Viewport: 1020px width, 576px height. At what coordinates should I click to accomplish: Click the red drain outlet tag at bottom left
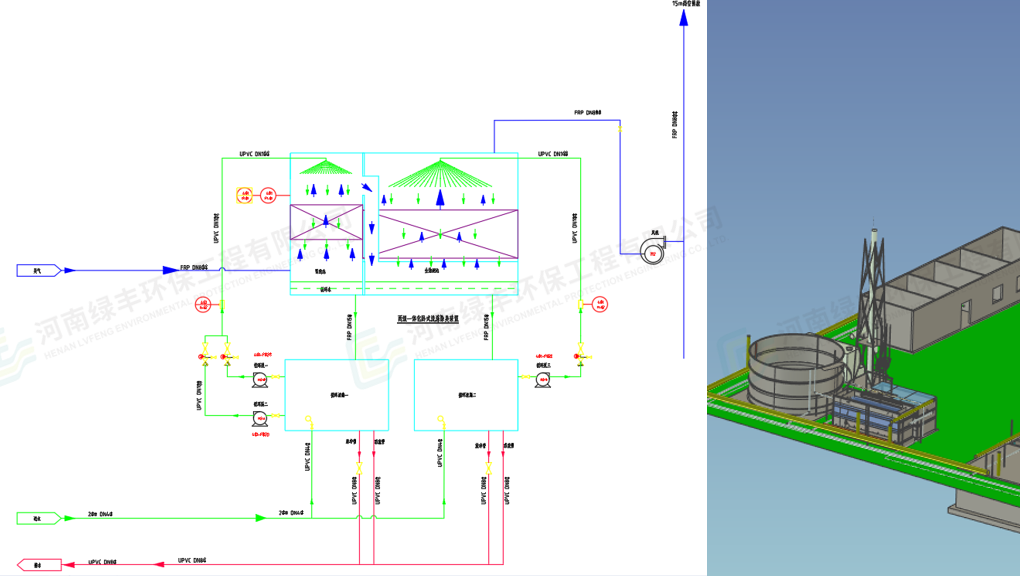point(39,566)
